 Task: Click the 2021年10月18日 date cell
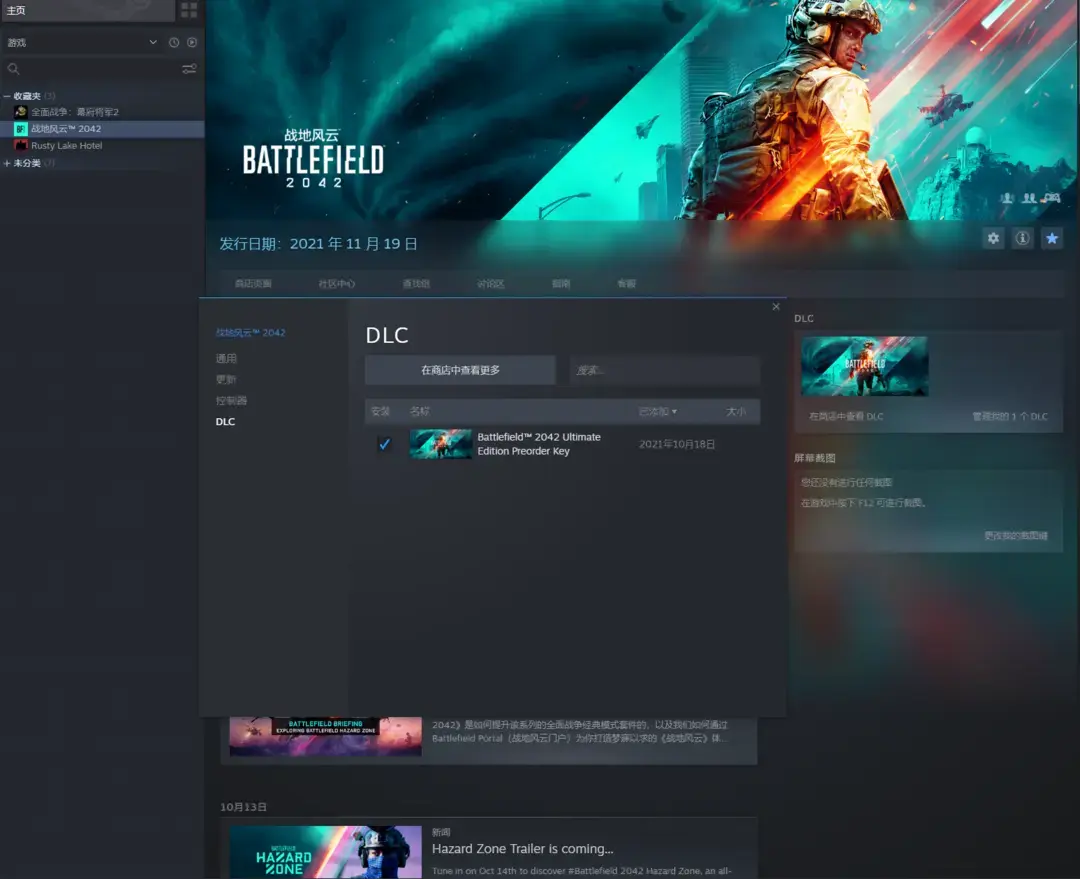point(677,444)
